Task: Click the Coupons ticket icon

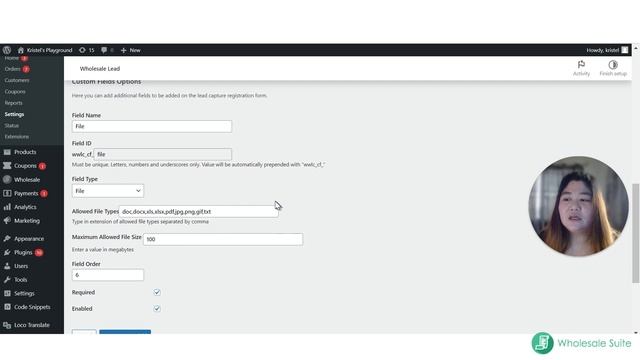Action: pyautogui.click(x=7, y=166)
